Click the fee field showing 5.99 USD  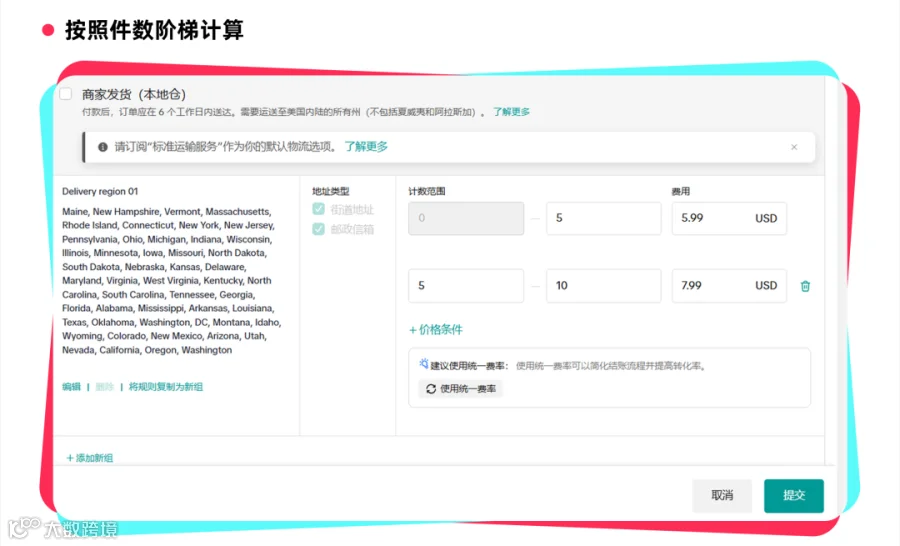click(729, 218)
